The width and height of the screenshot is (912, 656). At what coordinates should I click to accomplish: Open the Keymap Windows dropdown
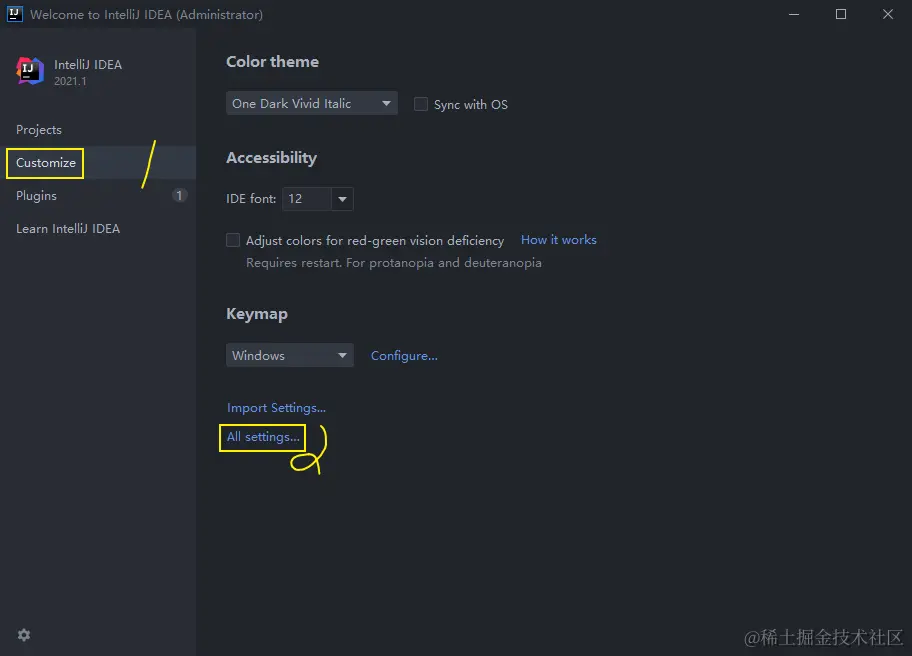coord(290,355)
